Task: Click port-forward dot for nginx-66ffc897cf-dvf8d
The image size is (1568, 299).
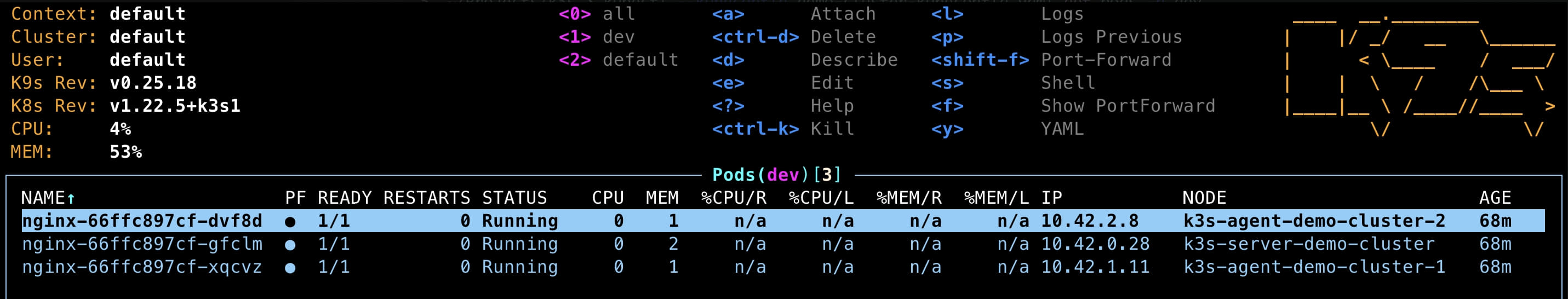Action: point(290,222)
